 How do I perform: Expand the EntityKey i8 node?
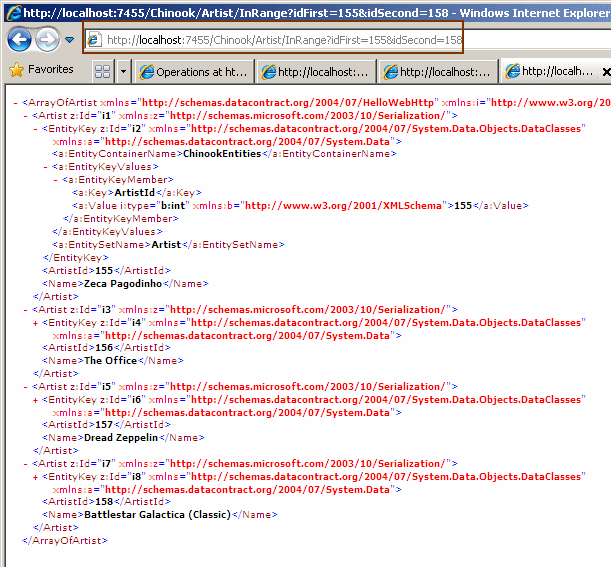[x=35, y=477]
